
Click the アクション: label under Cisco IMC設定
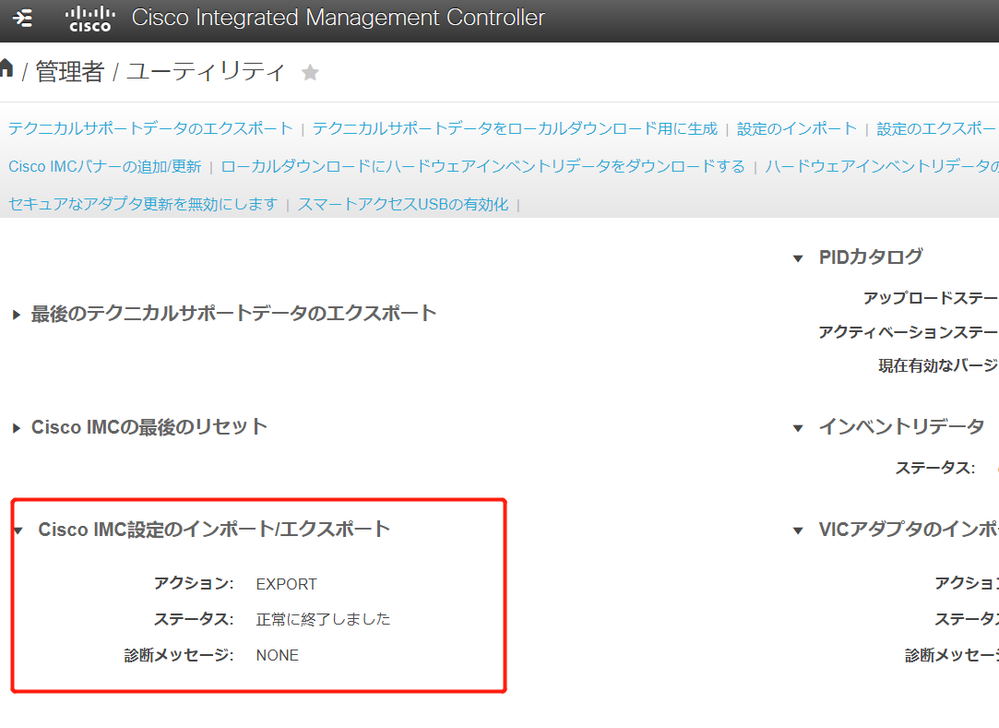click(194, 583)
